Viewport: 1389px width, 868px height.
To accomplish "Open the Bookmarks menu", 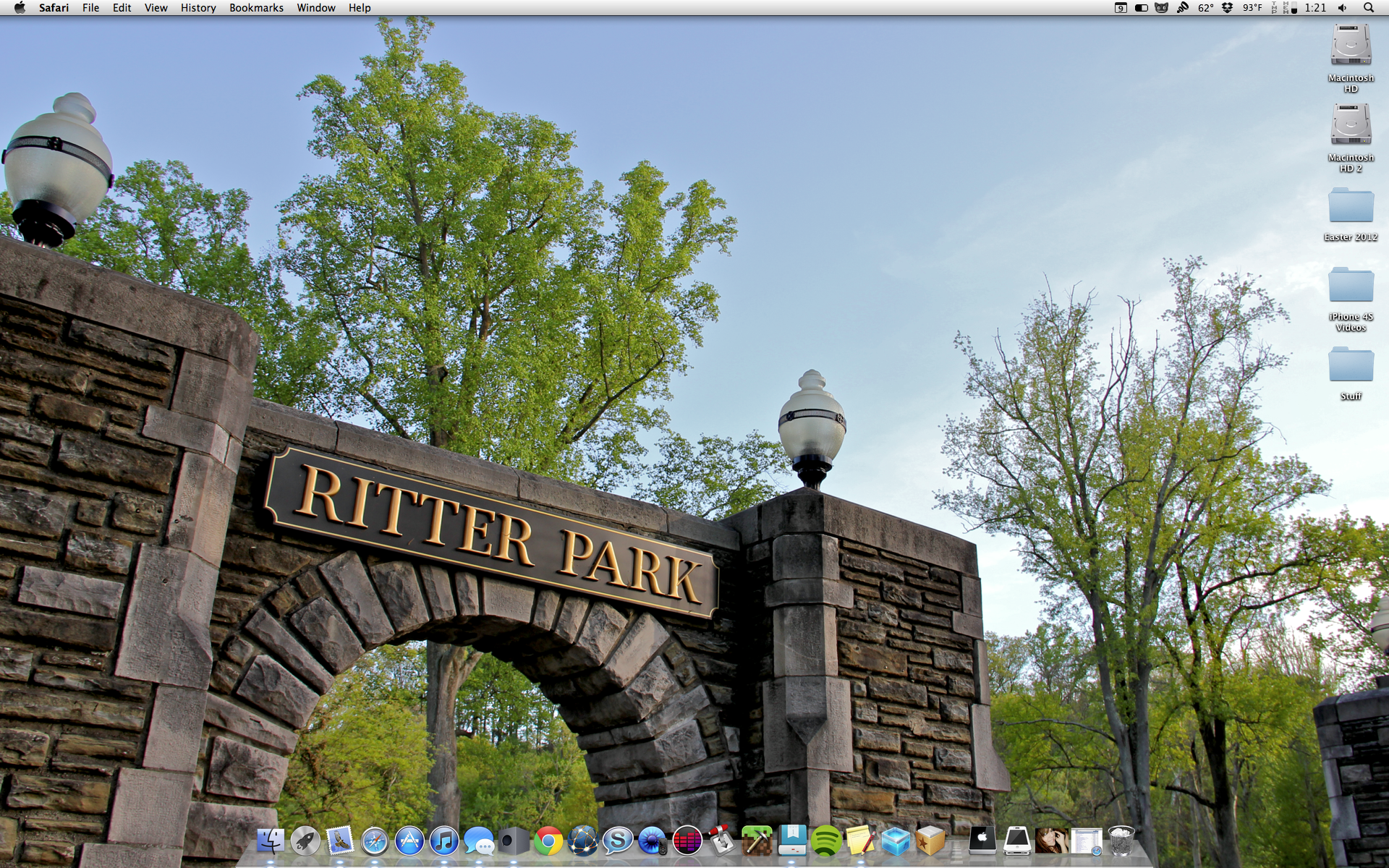I will pos(256,8).
